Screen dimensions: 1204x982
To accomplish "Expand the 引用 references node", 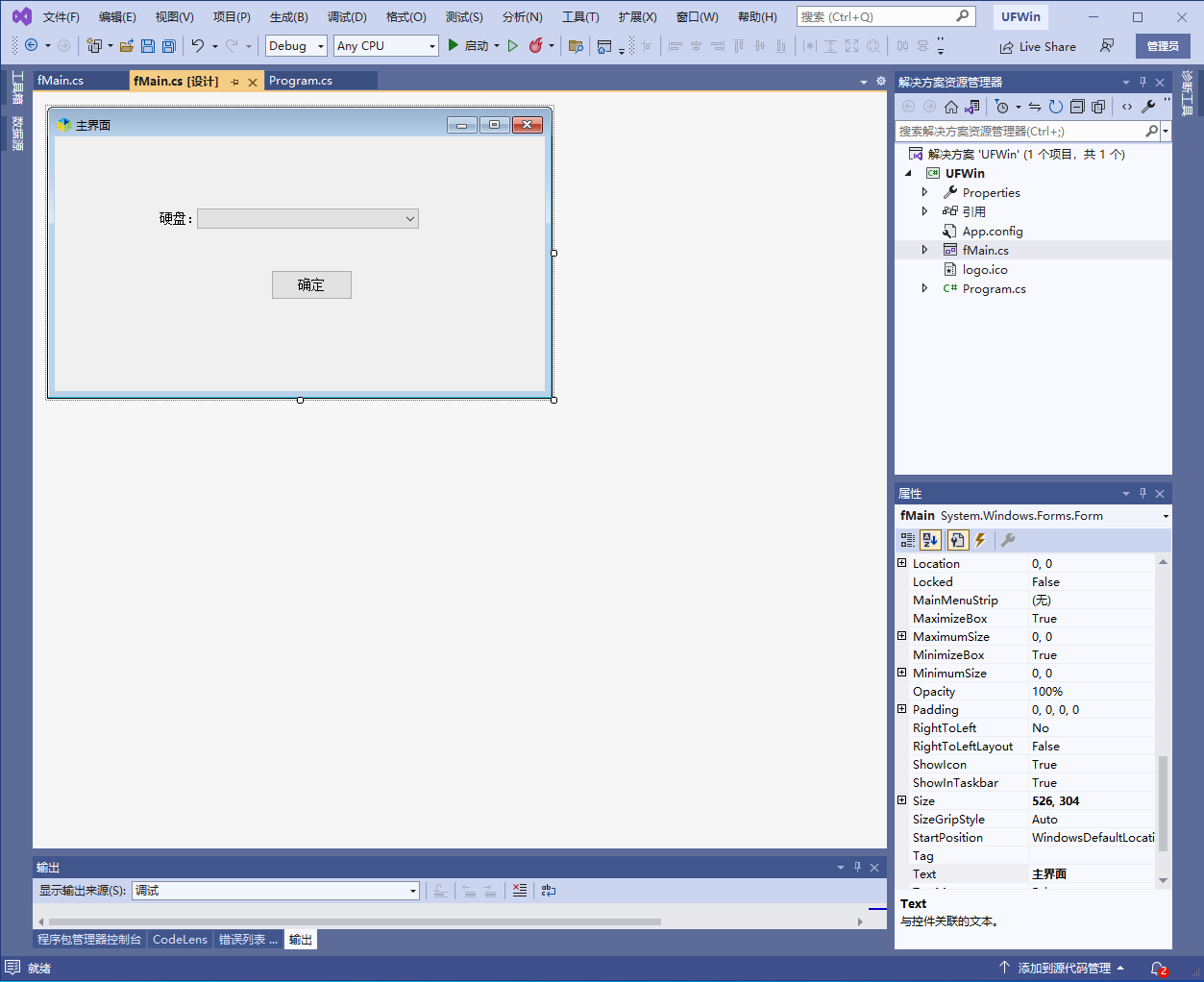I will (924, 211).
